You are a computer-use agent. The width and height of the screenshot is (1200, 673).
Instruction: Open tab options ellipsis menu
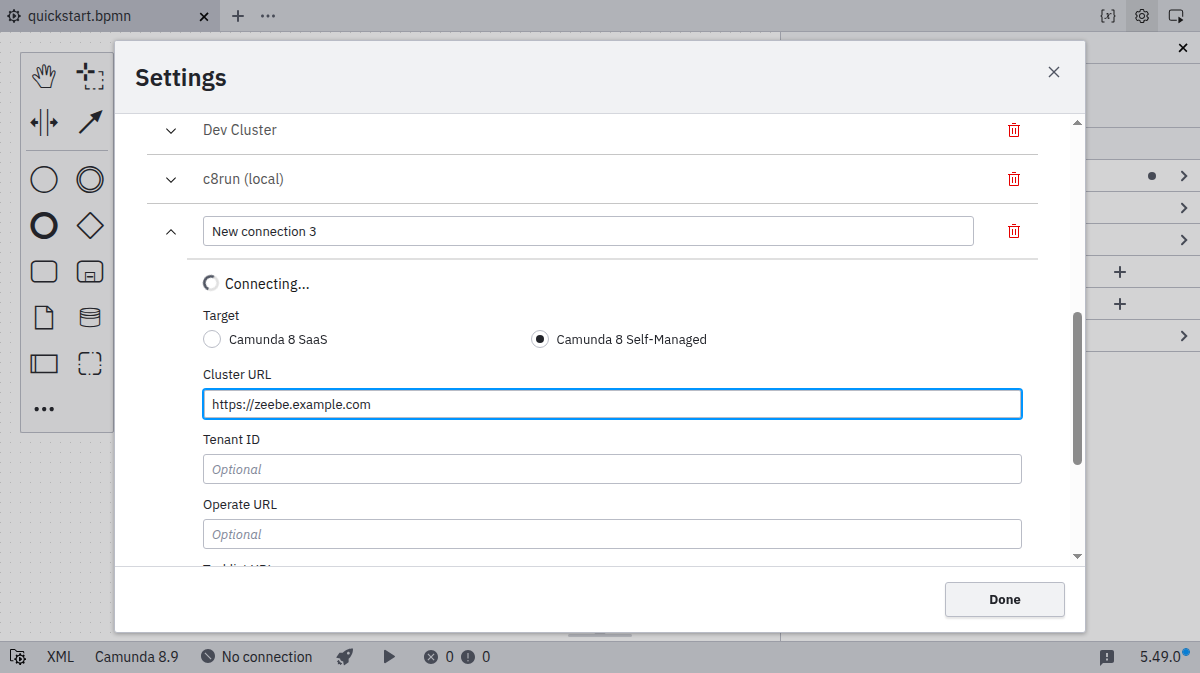268,16
